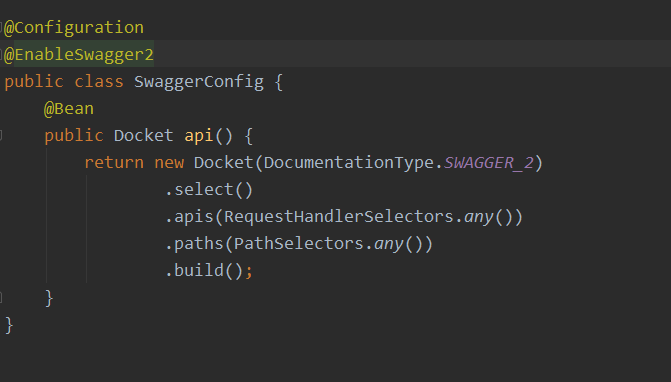Click the 'new' keyword

tap(169, 163)
